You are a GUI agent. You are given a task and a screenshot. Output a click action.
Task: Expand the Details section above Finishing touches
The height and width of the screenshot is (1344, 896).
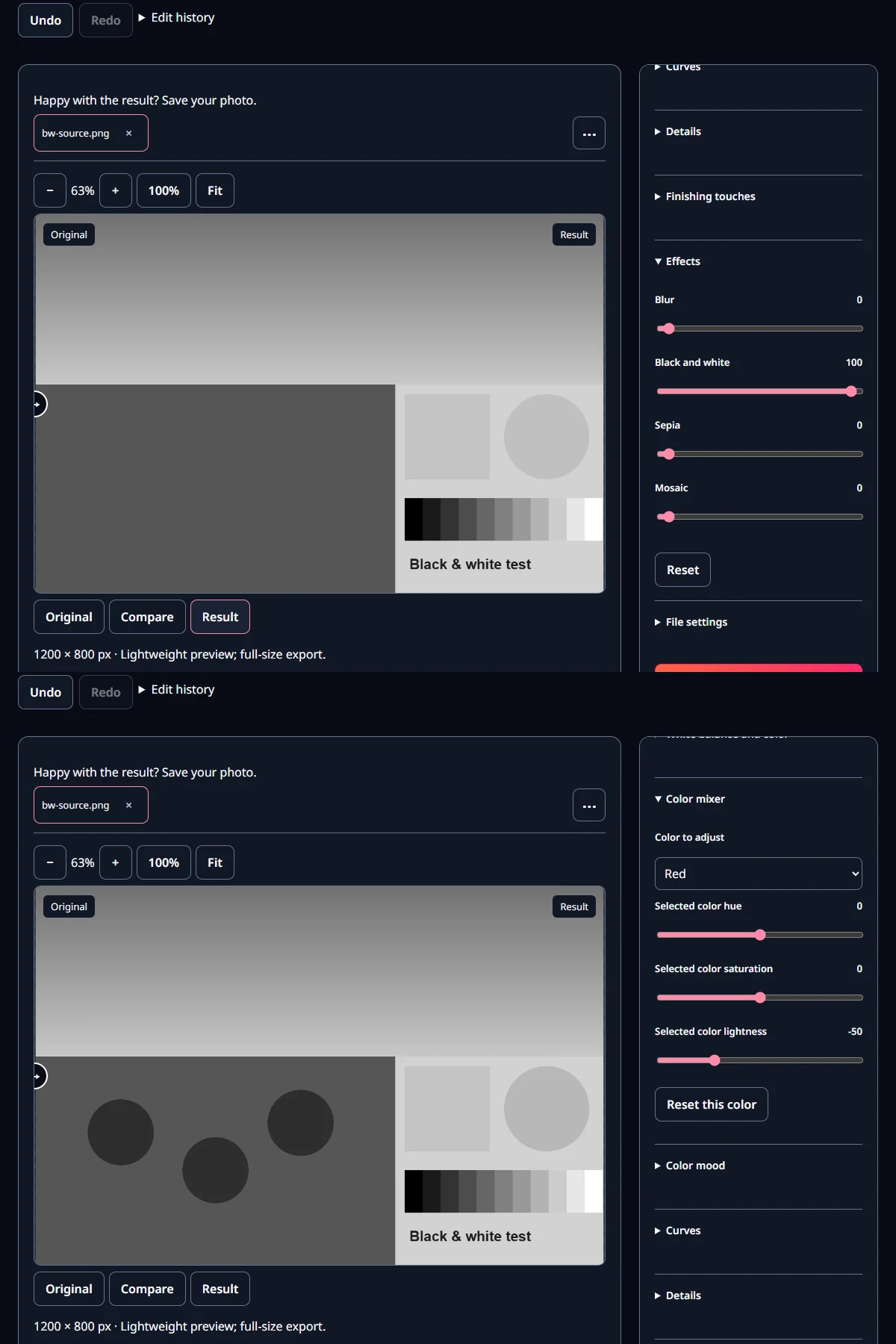(677, 131)
